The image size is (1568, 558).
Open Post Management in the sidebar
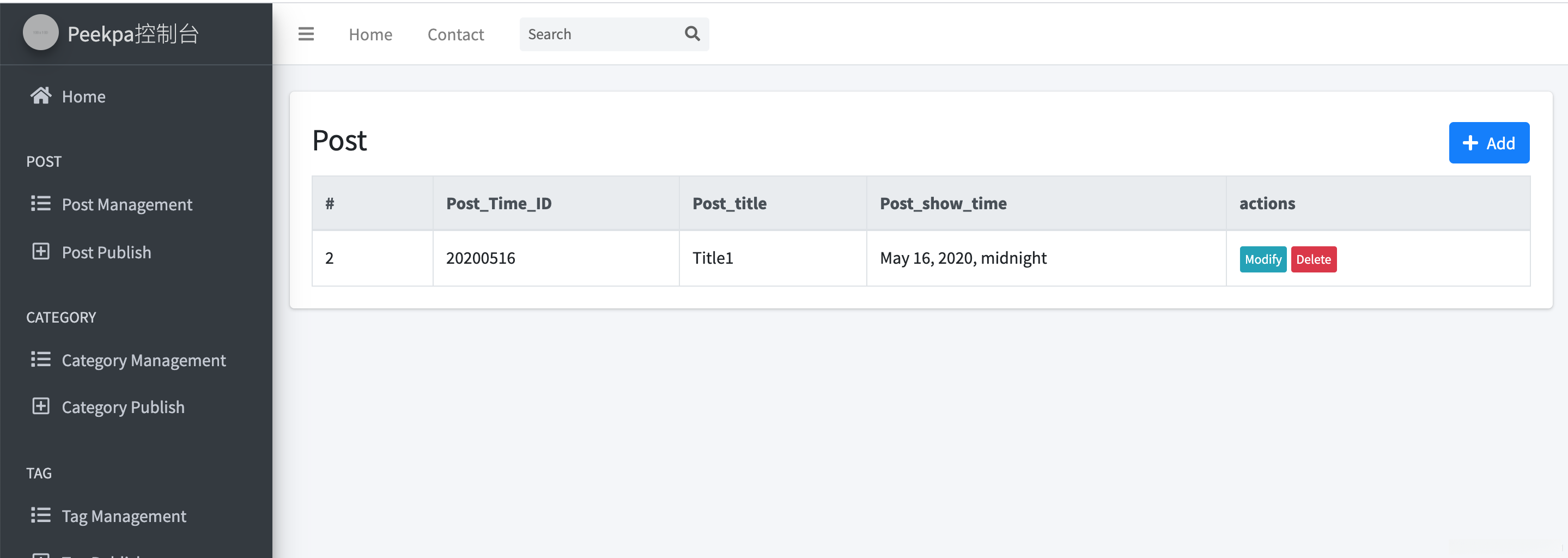[x=126, y=204]
